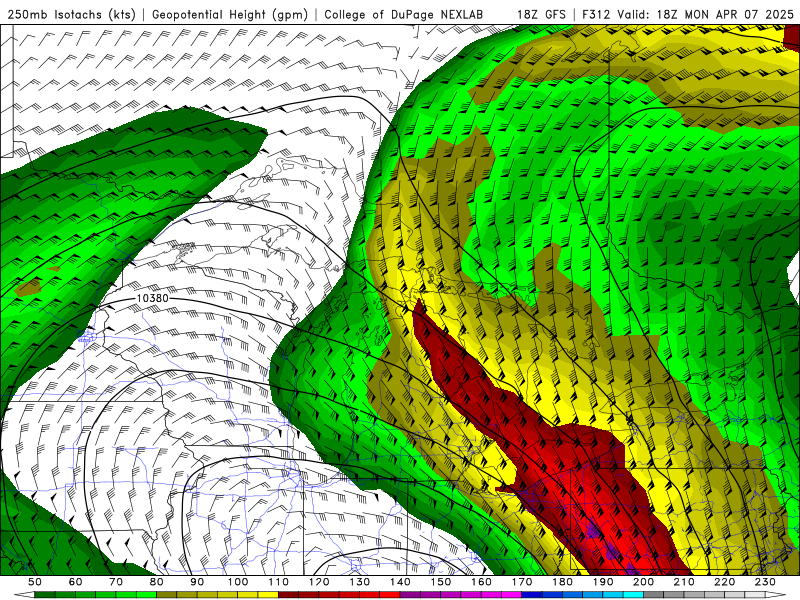This screenshot has height=600, width=800.
Task: Click the 10380 height contour label
Action: pyautogui.click(x=153, y=298)
